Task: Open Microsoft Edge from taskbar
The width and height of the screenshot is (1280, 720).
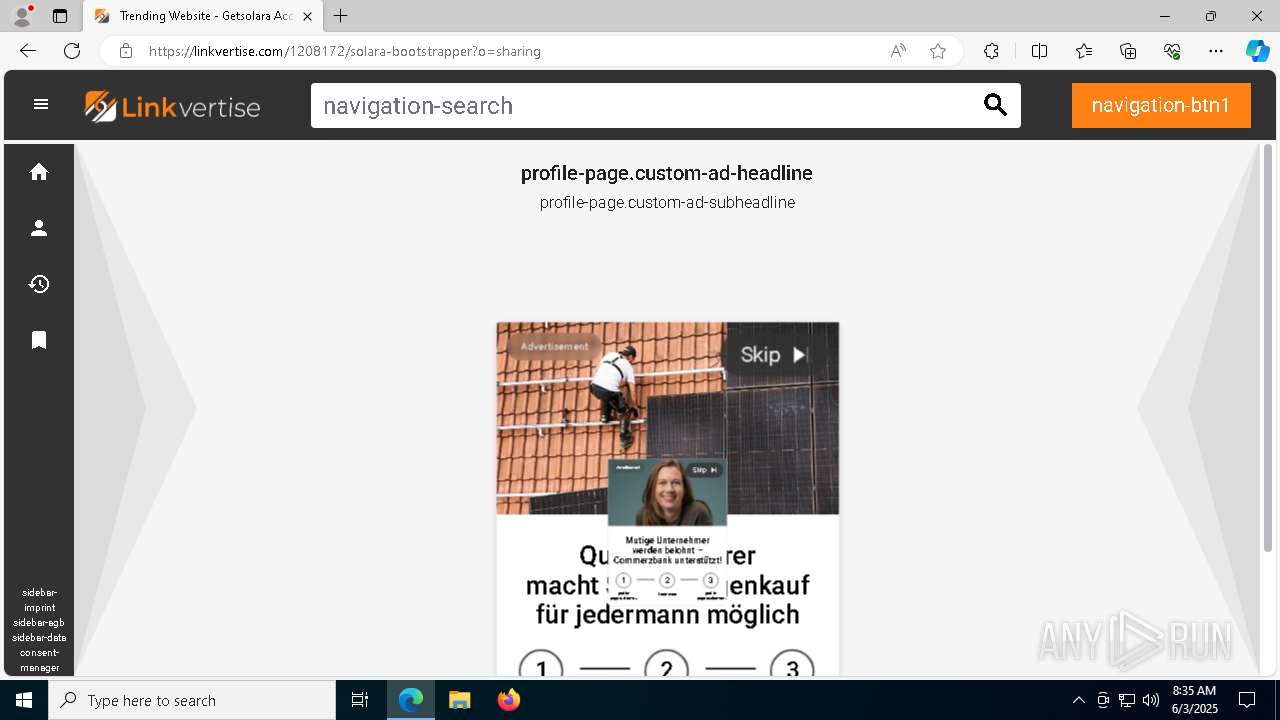Action: point(411,700)
